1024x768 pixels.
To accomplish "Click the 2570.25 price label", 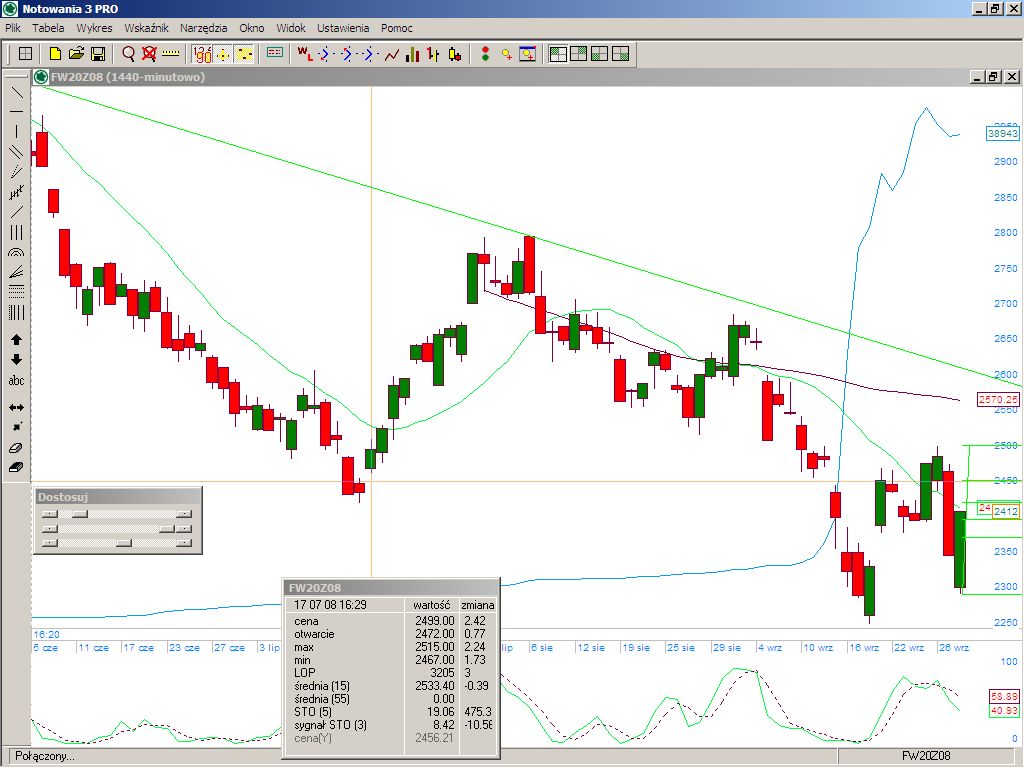I will pos(998,399).
